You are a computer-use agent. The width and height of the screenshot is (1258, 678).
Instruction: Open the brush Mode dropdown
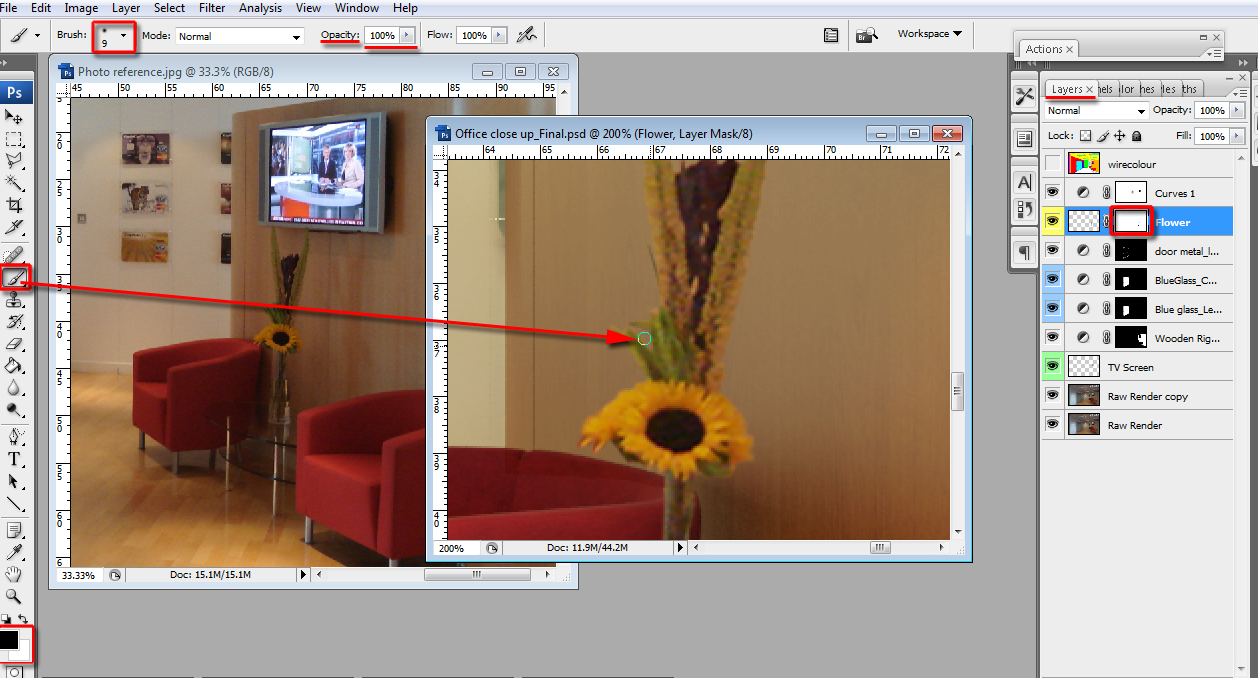point(240,36)
